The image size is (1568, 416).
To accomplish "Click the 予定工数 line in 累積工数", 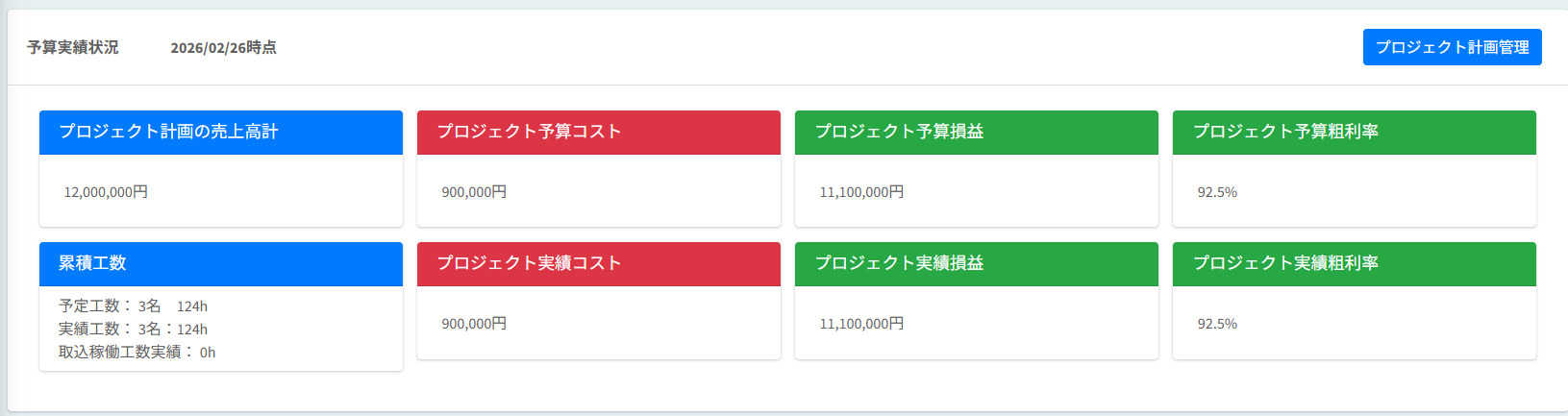I will pyautogui.click(x=133, y=306).
